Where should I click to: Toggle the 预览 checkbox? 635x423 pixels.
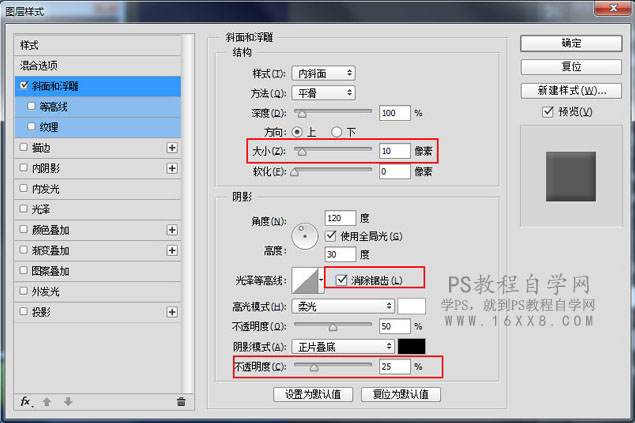click(x=548, y=112)
